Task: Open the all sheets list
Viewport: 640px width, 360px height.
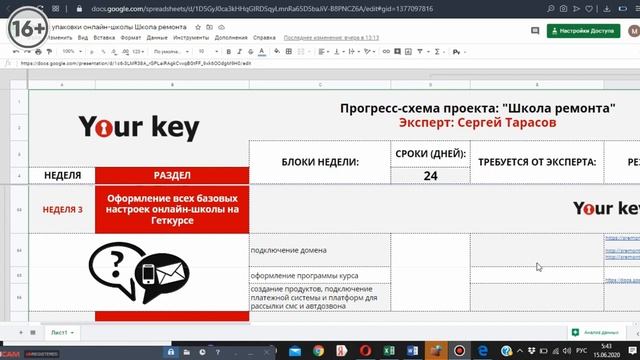Action: [x=33, y=333]
